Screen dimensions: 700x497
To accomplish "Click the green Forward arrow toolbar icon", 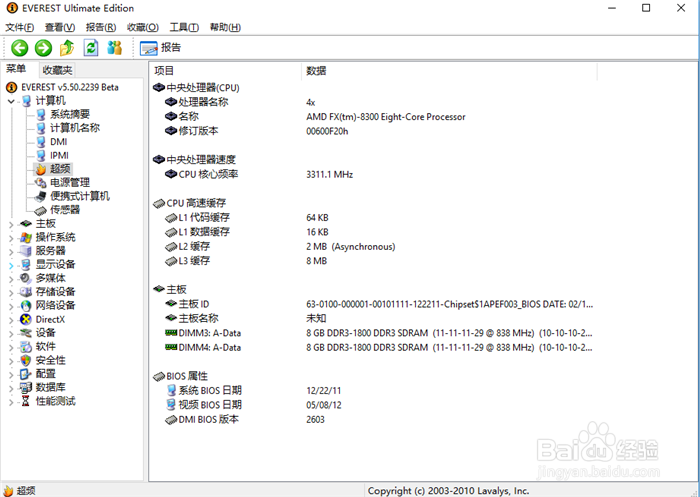I will 43,48.
